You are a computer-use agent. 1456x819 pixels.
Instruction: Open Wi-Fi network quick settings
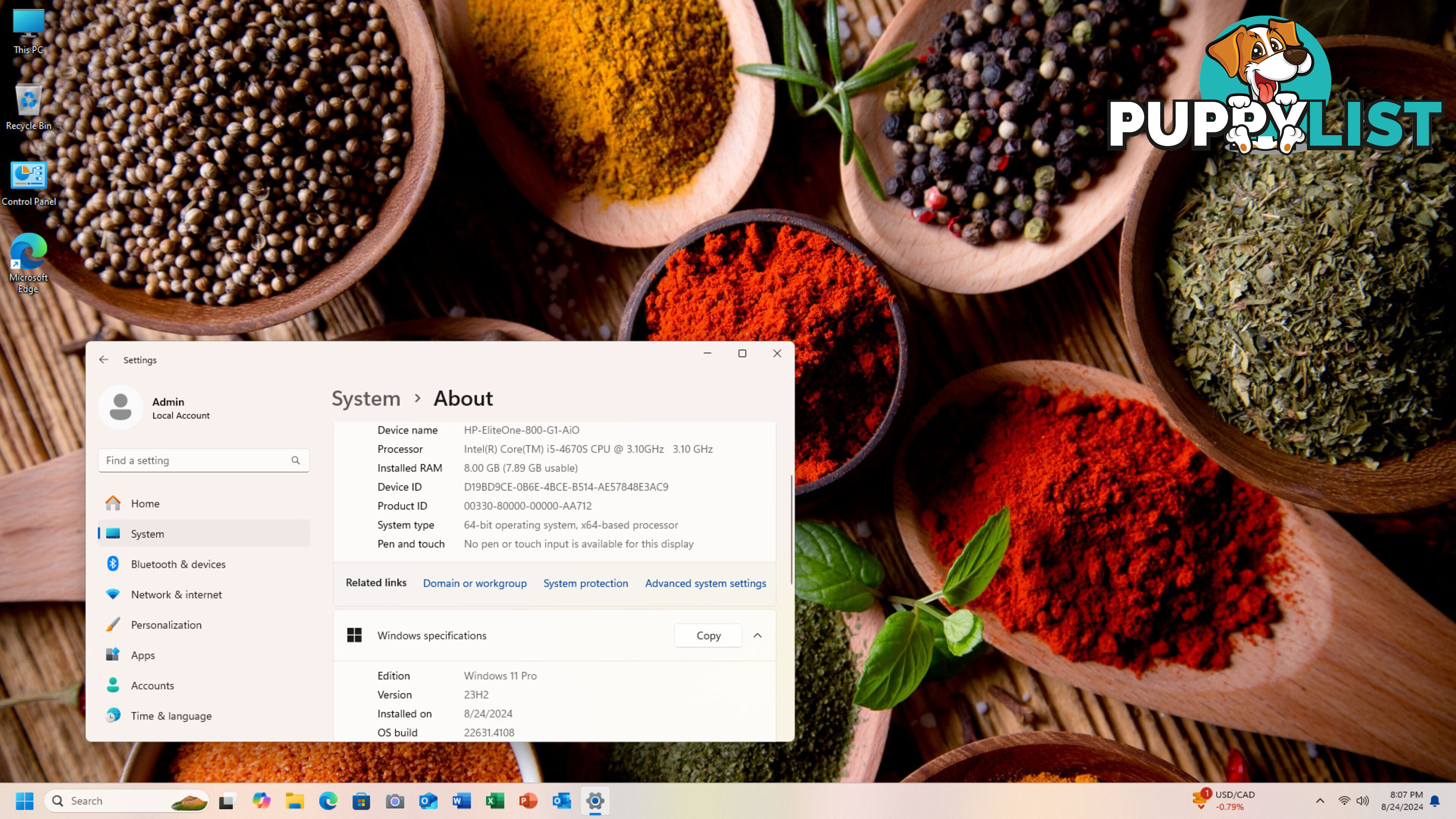click(x=1345, y=800)
